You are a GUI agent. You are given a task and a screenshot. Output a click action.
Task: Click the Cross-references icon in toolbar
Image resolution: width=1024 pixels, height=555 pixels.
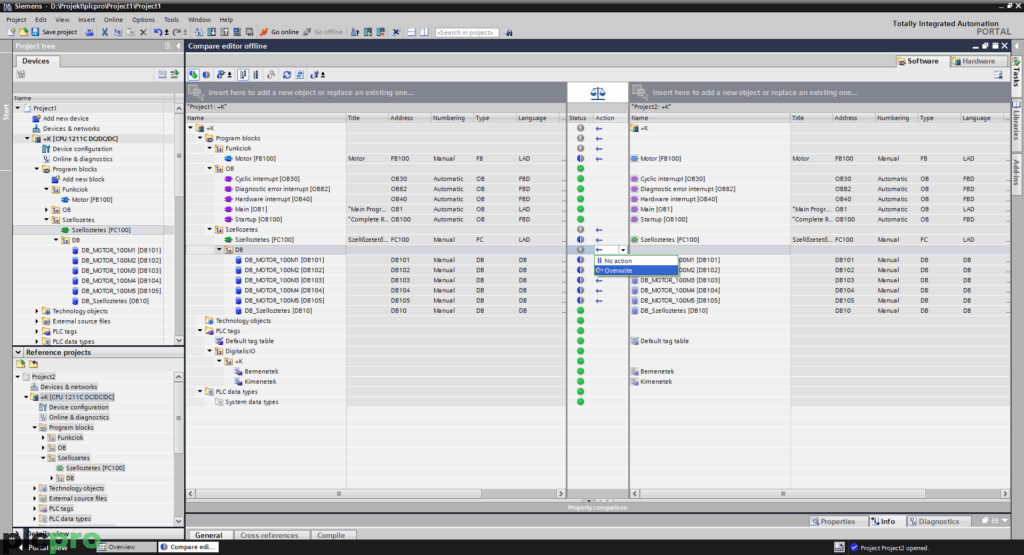pos(396,32)
